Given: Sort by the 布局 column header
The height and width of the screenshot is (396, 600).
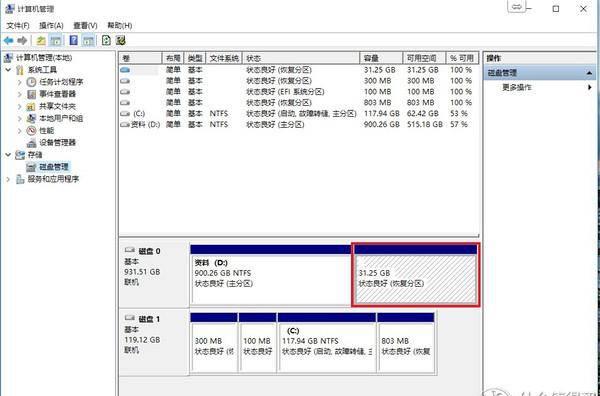Looking at the screenshot, I should (x=173, y=58).
